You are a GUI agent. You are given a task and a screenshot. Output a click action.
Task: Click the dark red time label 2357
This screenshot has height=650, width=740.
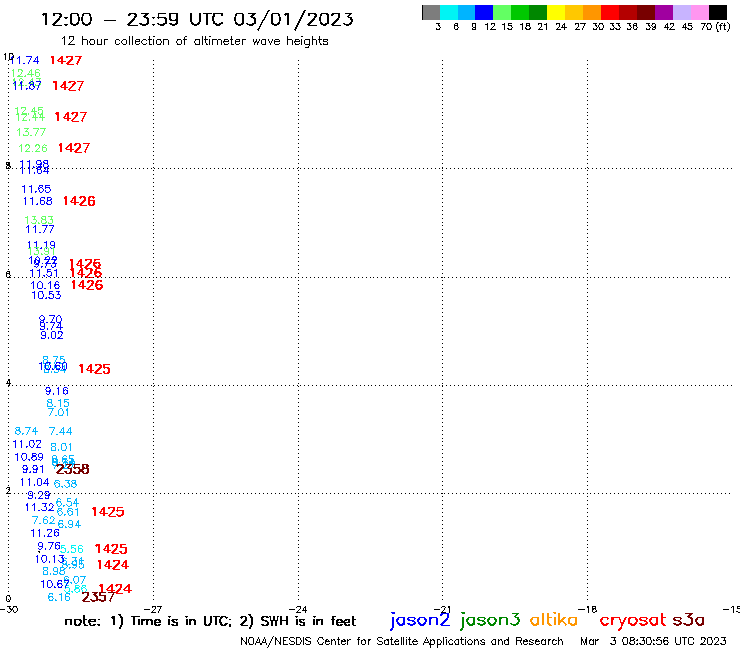98,597
